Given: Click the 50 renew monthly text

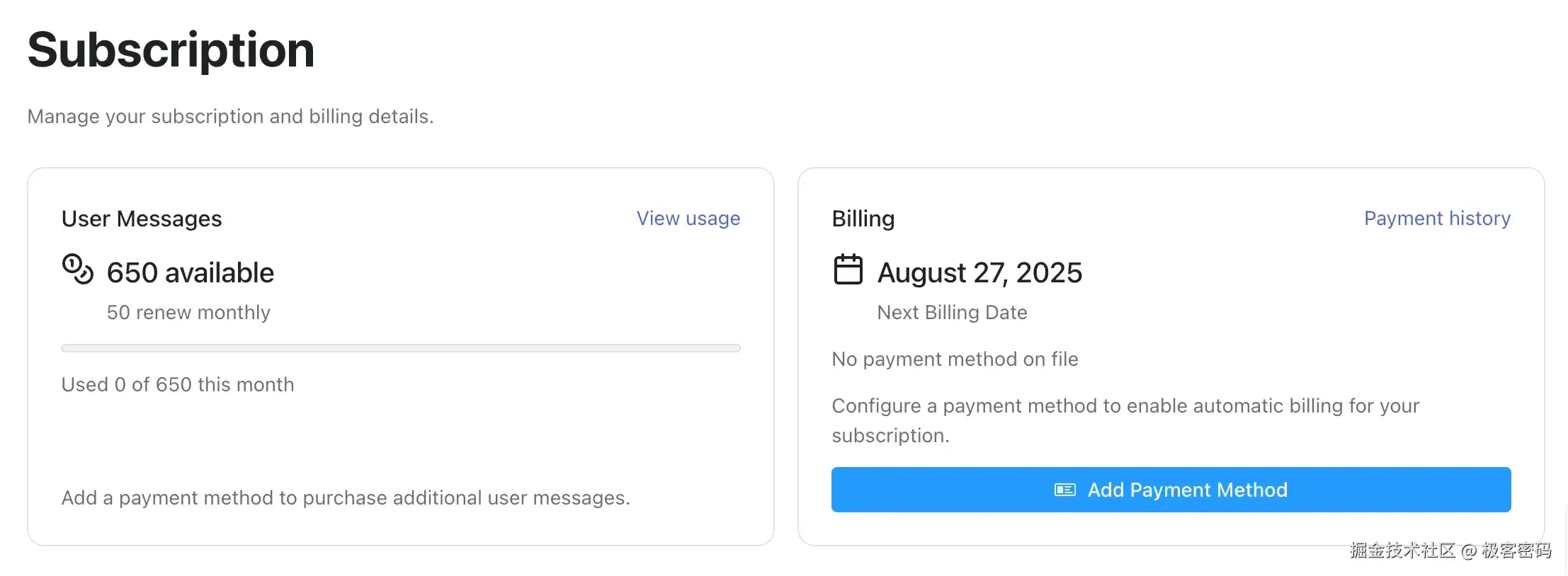Looking at the screenshot, I should [188, 313].
